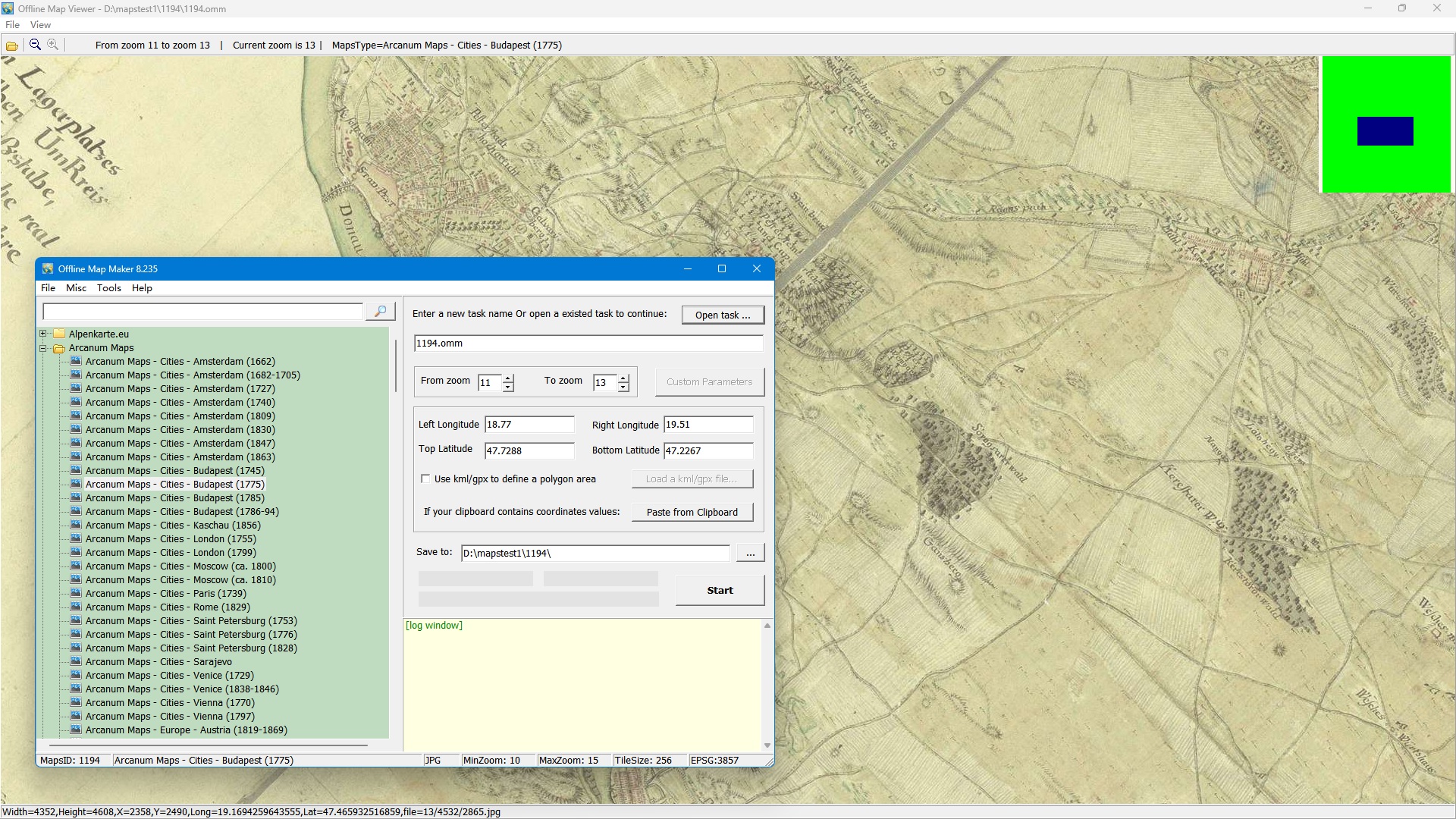Open the View menu in Map Viewer

40,25
